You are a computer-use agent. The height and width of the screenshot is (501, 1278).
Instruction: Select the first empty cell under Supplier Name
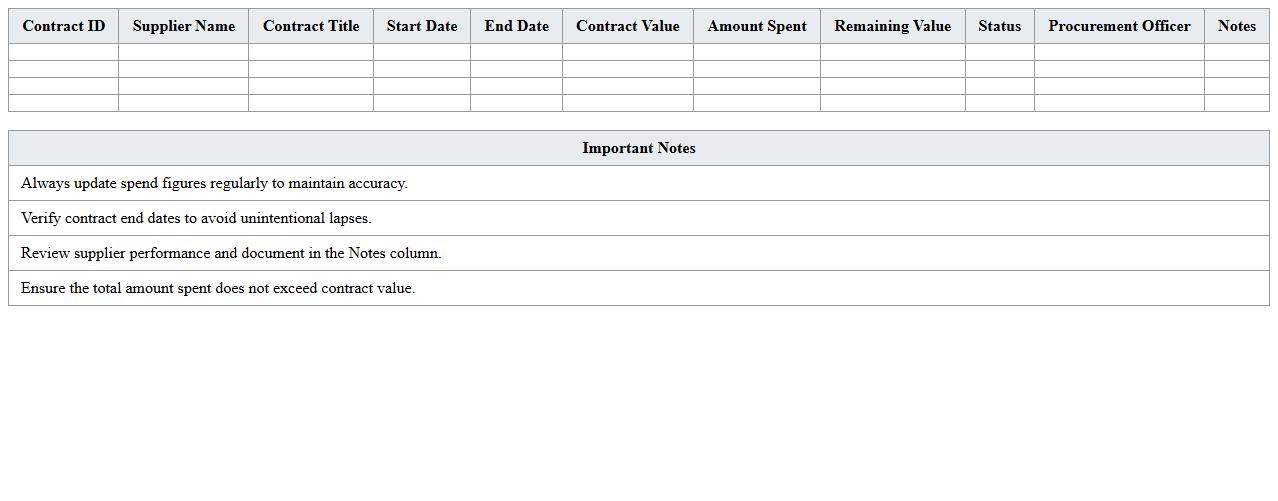(183, 52)
